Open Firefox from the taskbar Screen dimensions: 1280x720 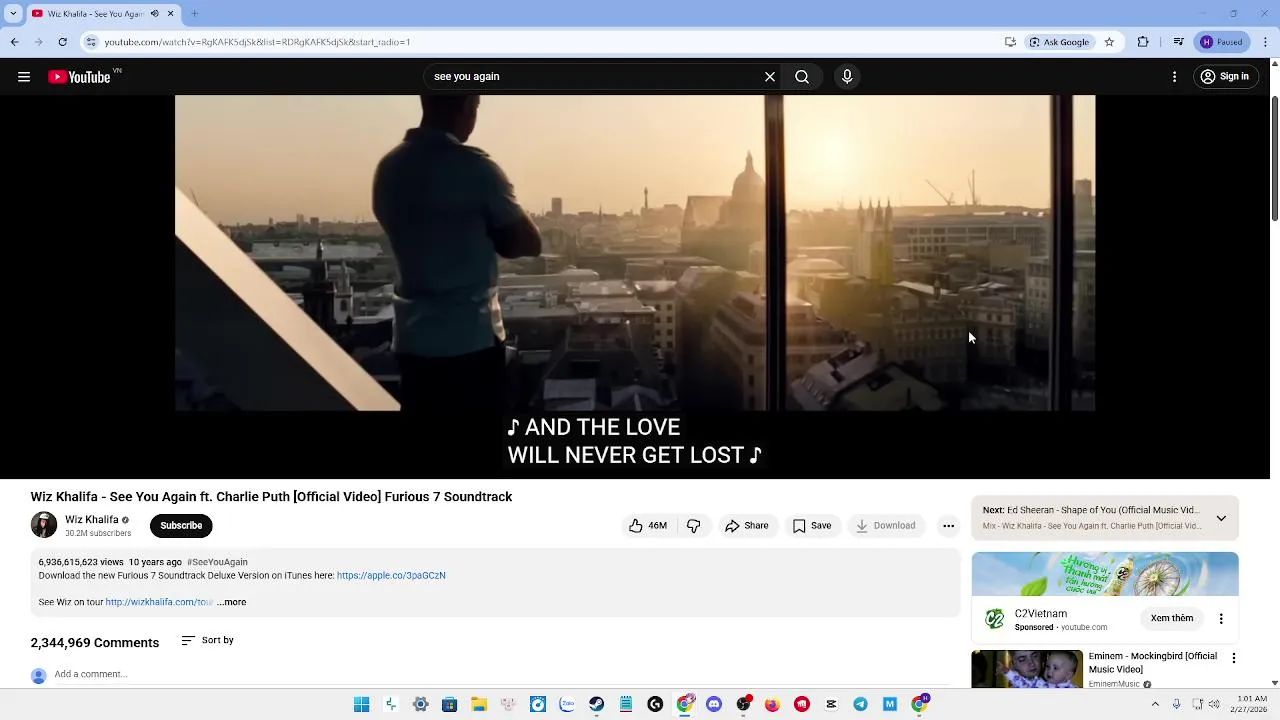pyautogui.click(x=772, y=705)
